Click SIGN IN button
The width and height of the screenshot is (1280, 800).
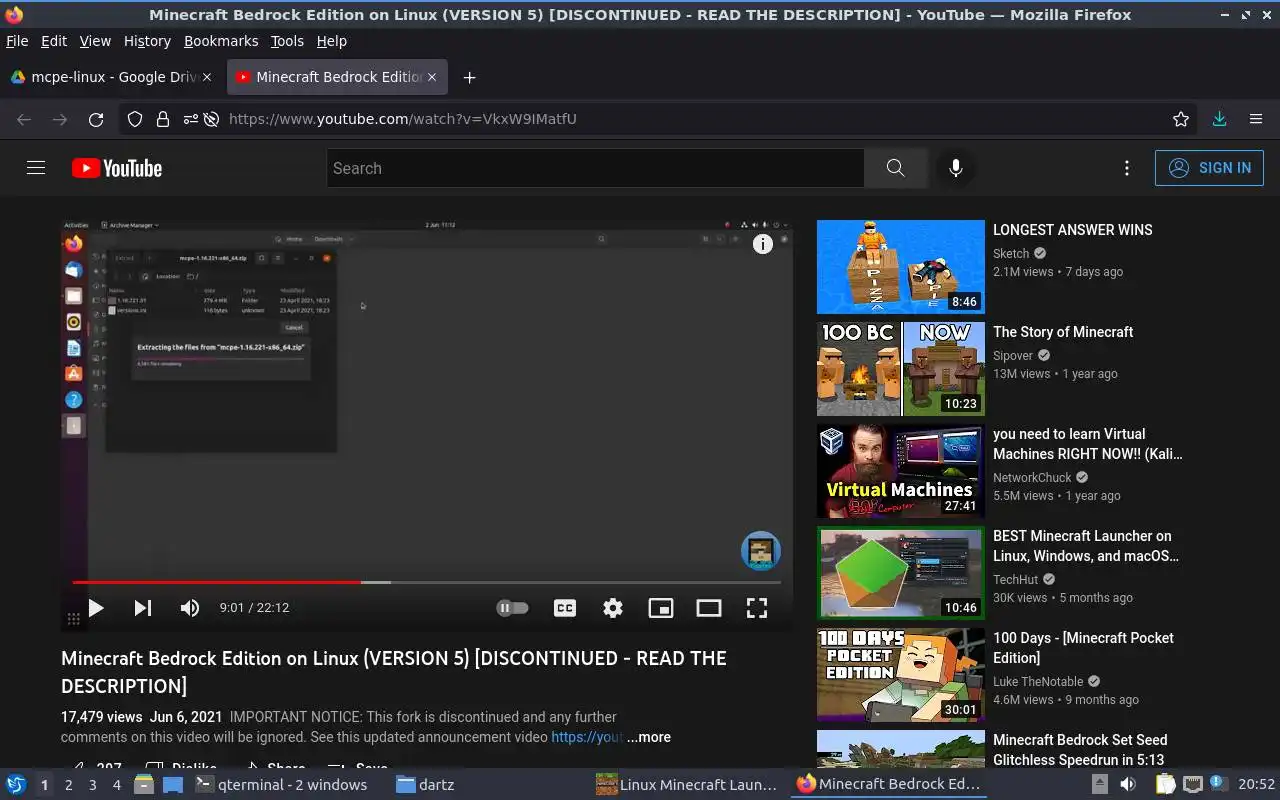click(x=1209, y=168)
